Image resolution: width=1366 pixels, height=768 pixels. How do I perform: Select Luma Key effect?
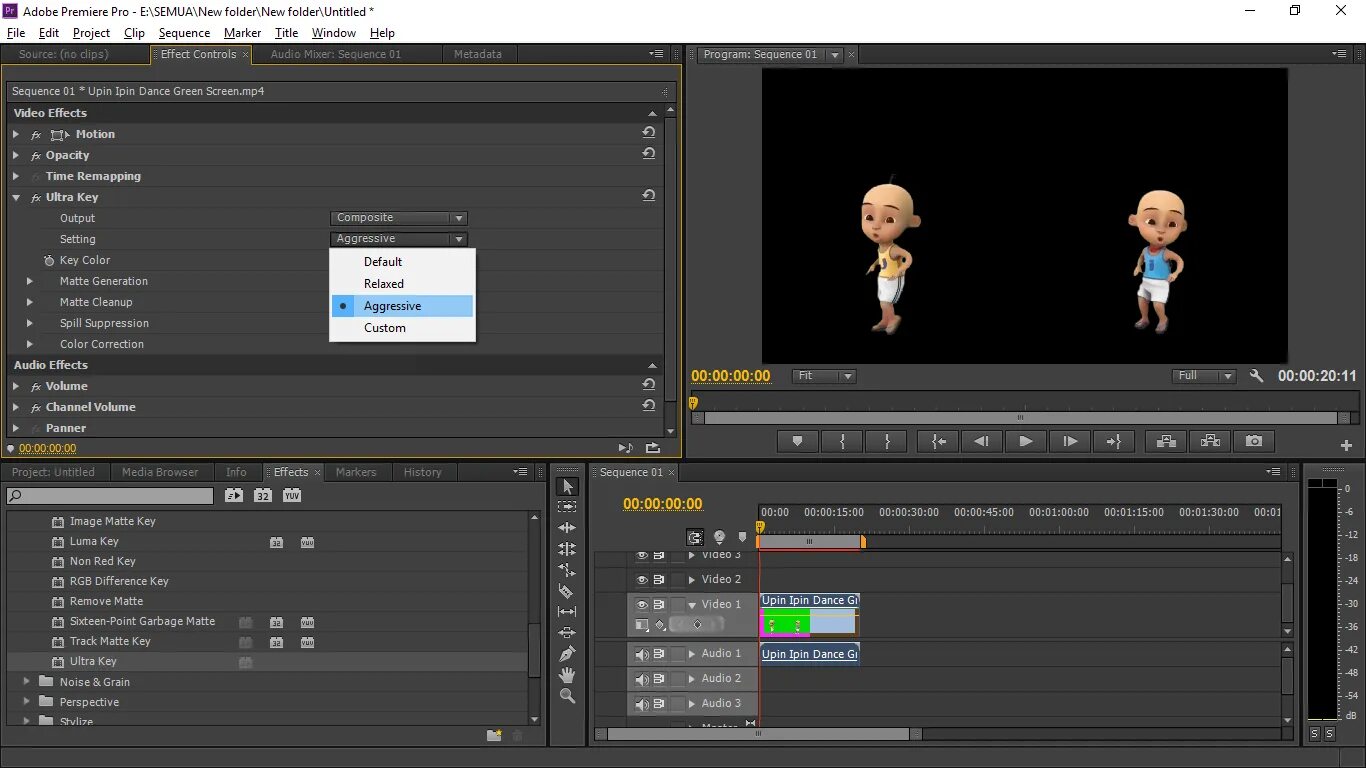click(94, 541)
